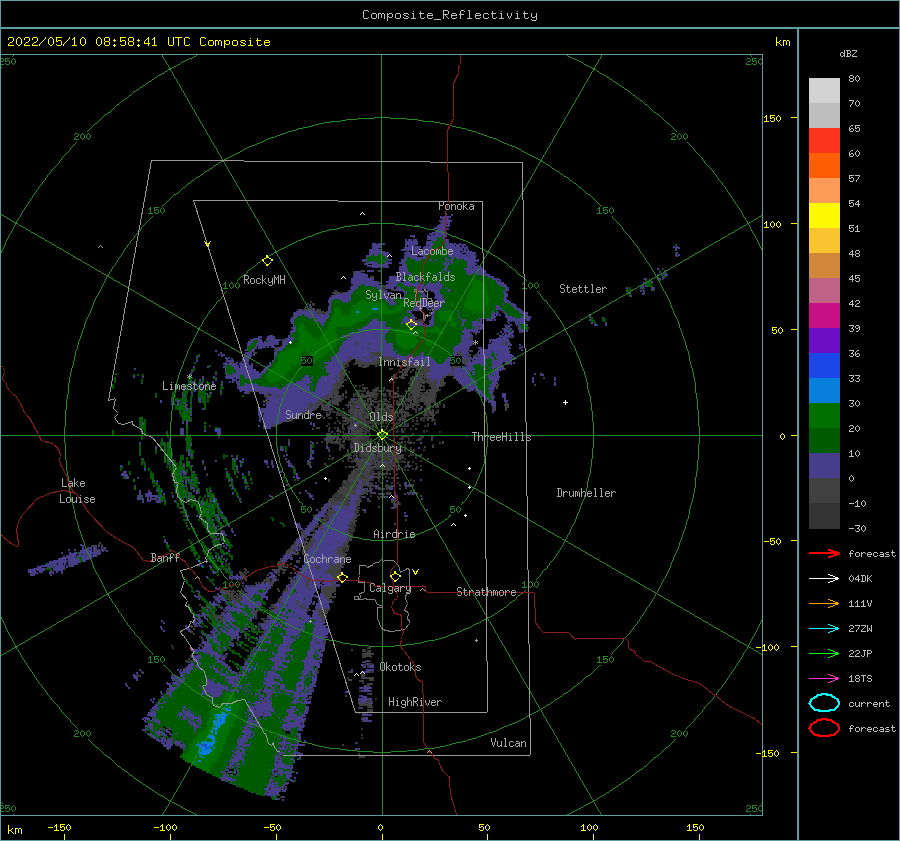
Task: Click the yellow radar-site diamond above Didsbury
Action: [382, 435]
